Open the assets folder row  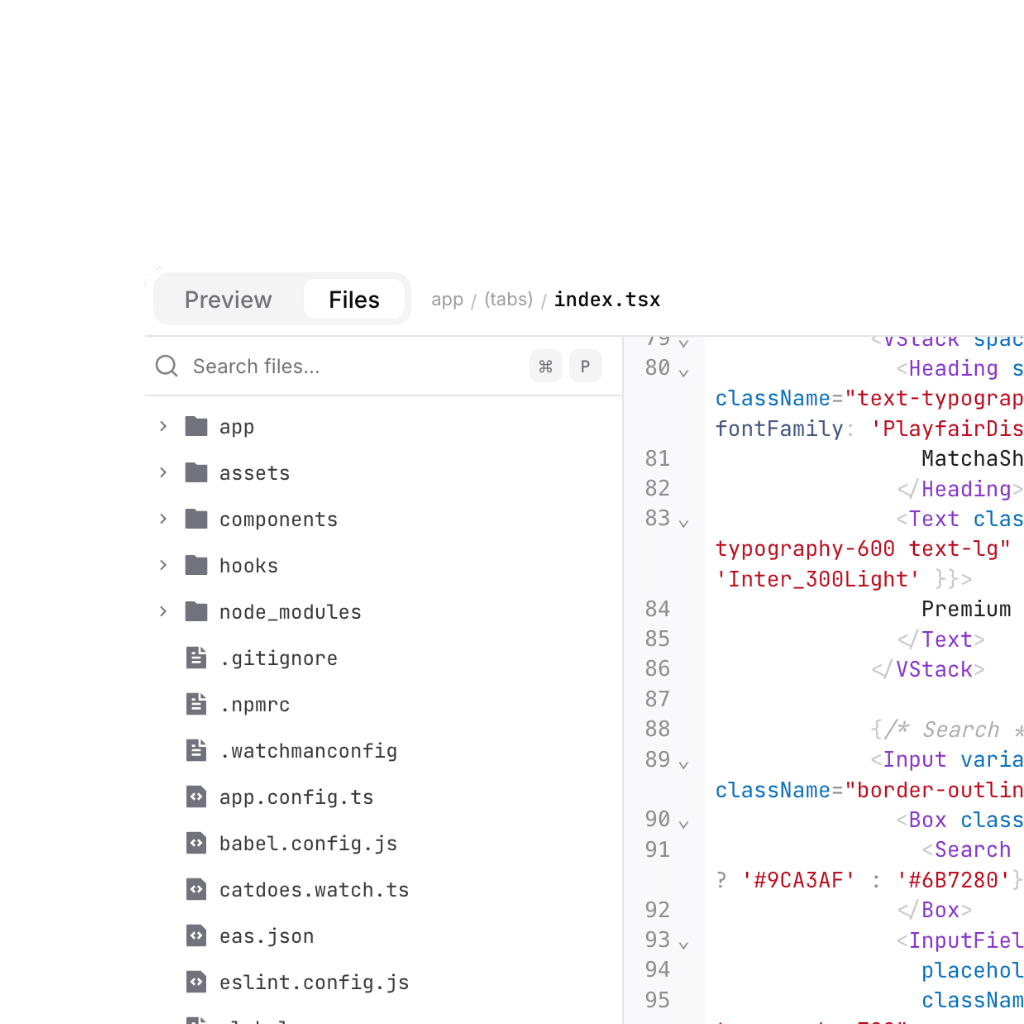[383, 473]
